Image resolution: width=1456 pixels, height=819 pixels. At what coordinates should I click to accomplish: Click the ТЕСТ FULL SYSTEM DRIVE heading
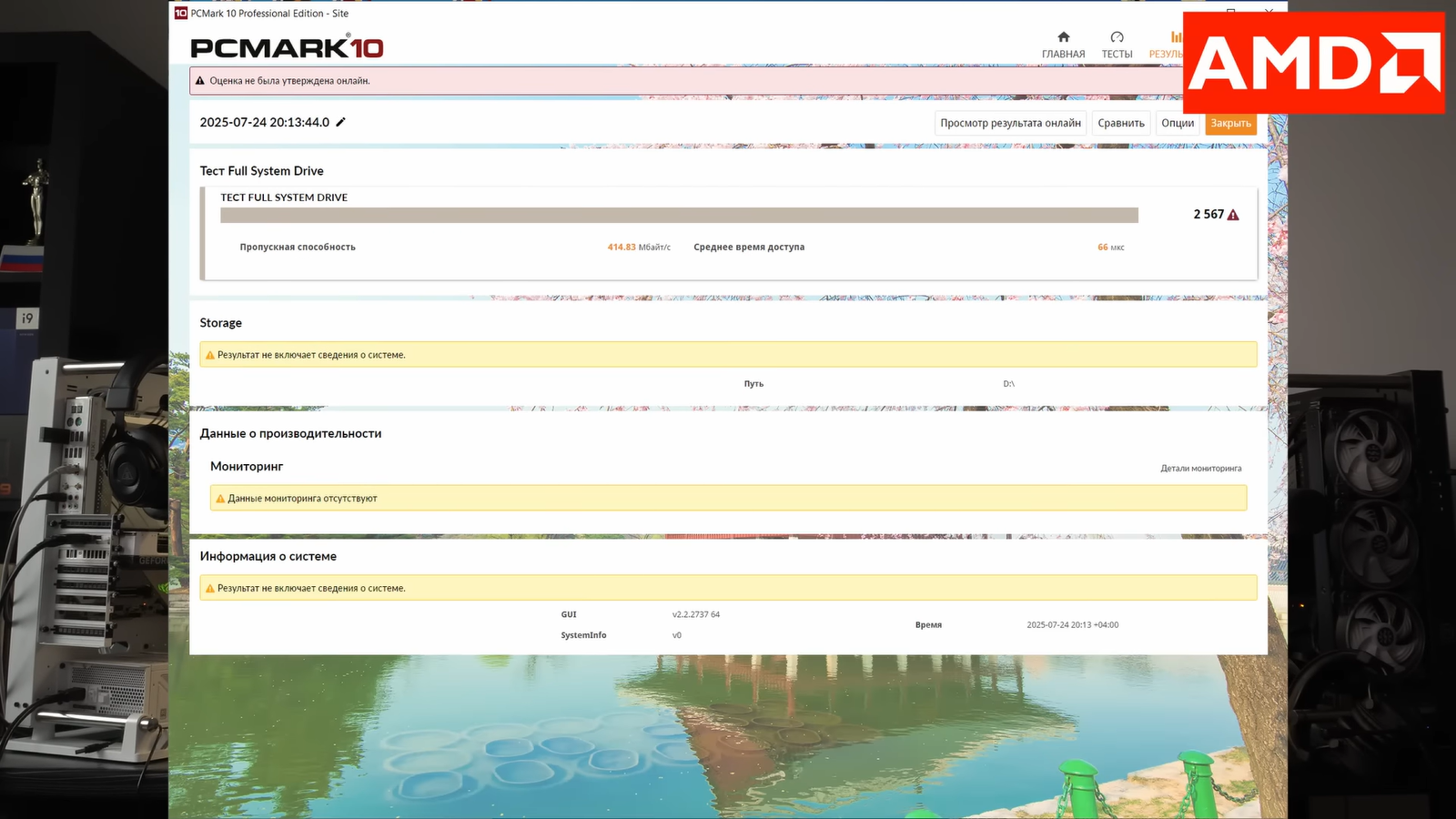click(x=284, y=197)
